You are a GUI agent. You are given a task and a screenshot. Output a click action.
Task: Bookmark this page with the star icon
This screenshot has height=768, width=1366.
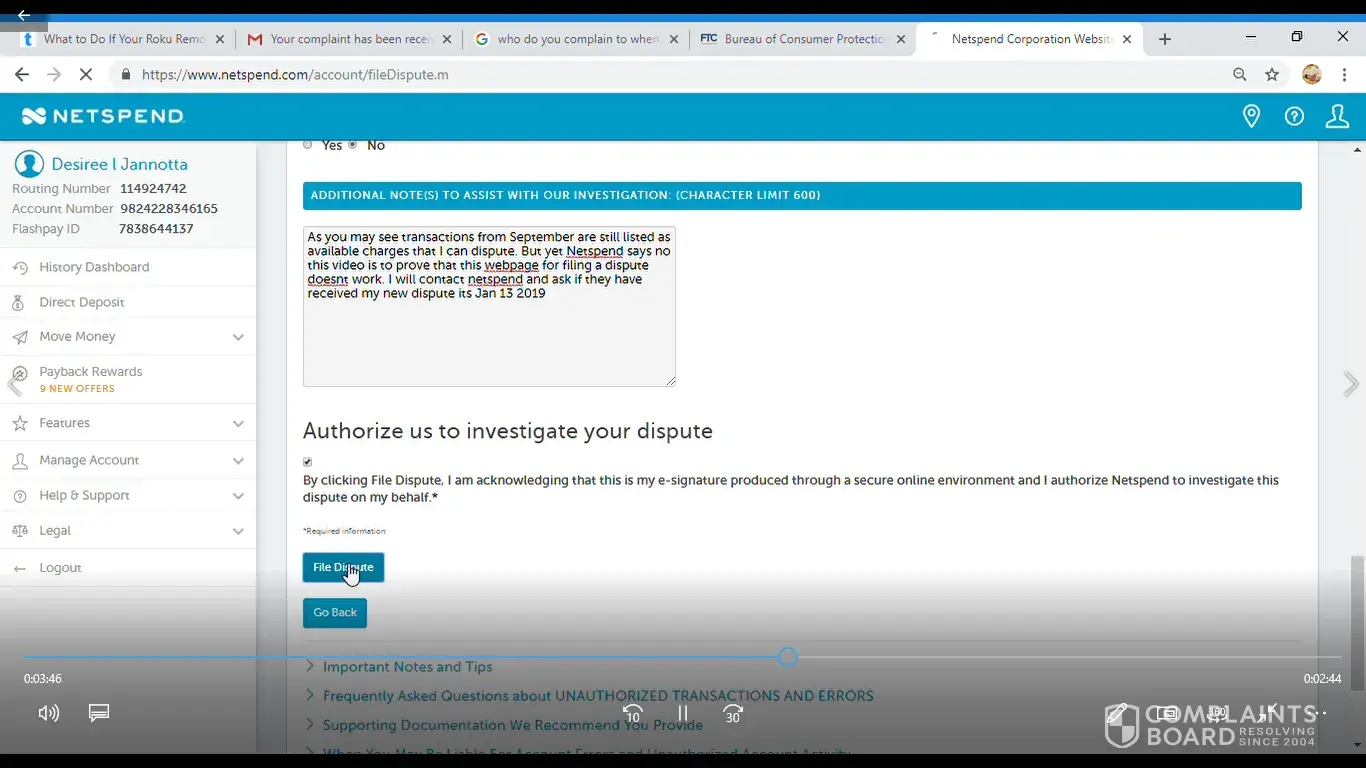click(1272, 75)
